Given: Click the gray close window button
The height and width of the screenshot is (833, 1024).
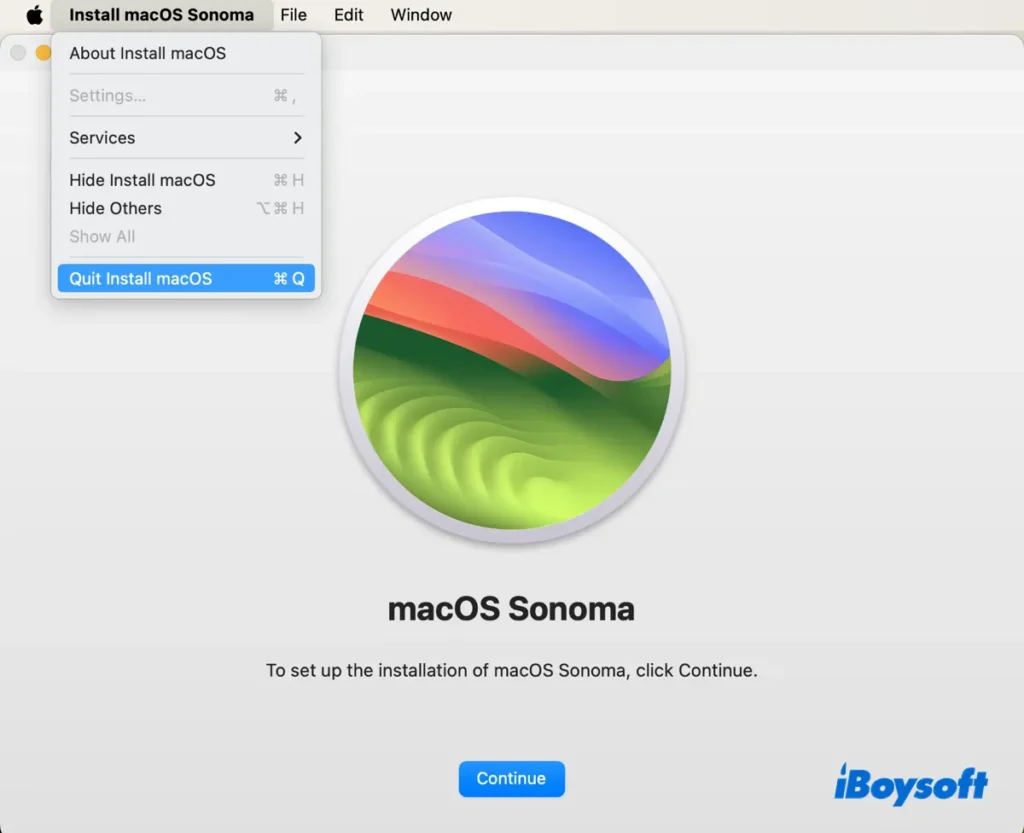Looking at the screenshot, I should (x=18, y=52).
